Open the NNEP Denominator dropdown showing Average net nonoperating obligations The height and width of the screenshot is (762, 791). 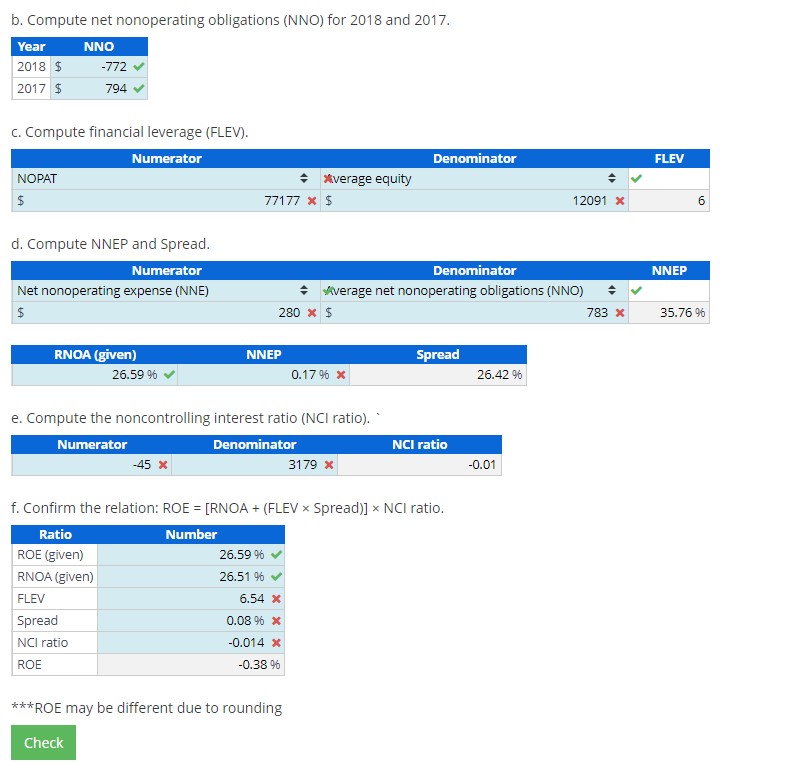pos(474,290)
